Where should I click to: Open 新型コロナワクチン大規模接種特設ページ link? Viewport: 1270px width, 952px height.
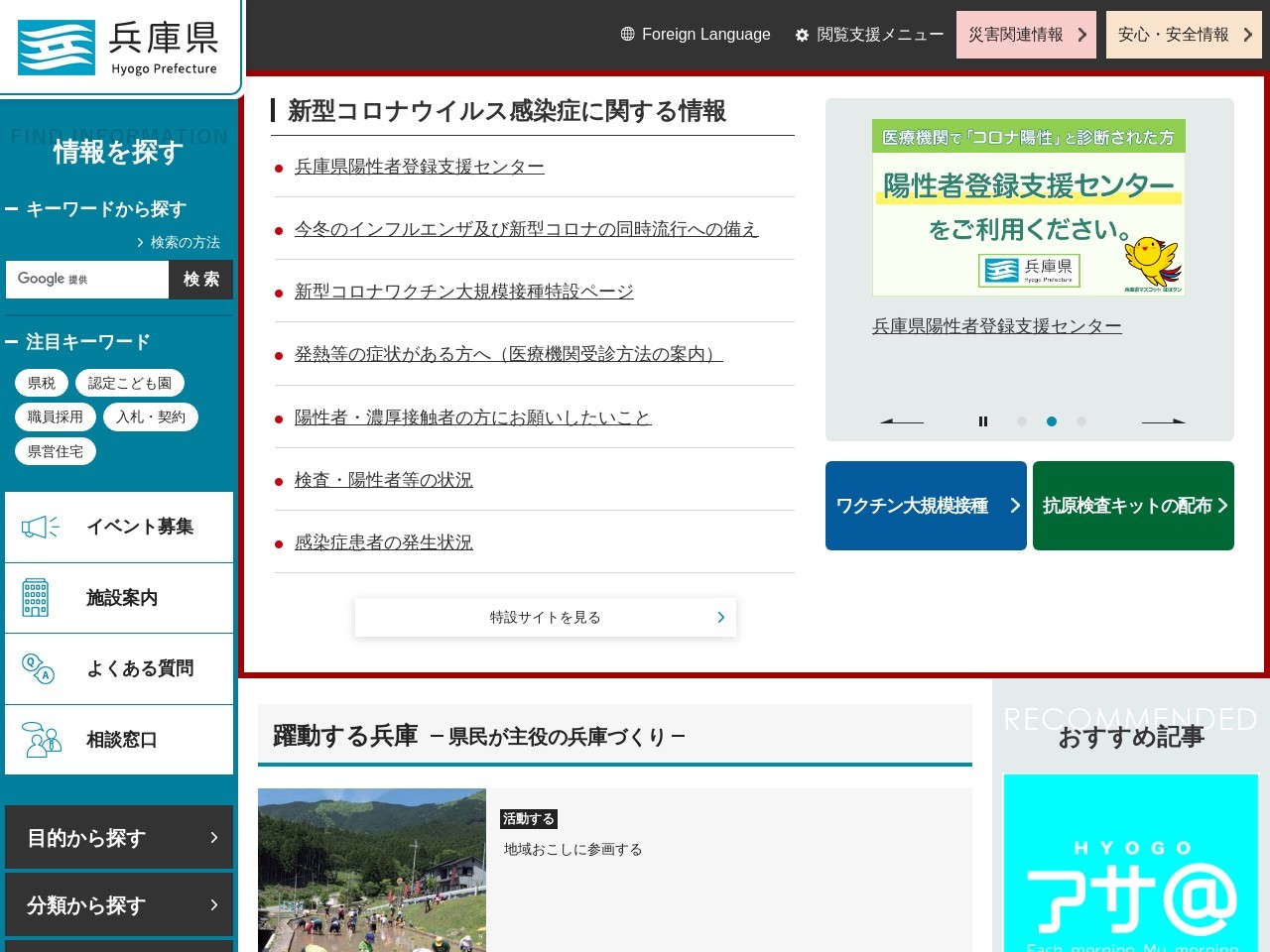pyautogui.click(x=464, y=292)
